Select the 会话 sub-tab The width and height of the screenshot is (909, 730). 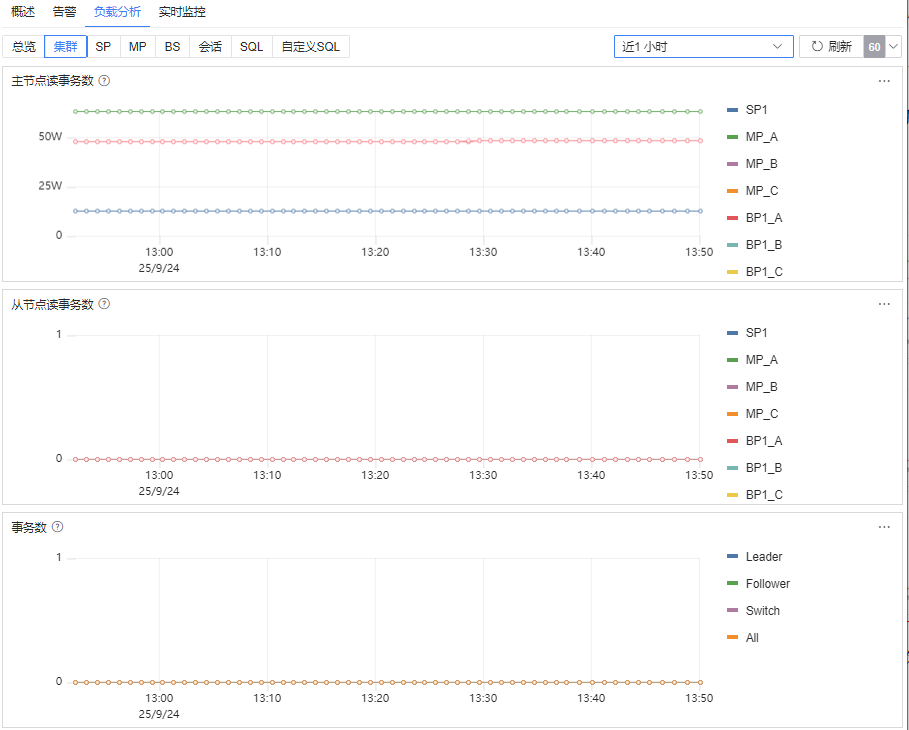tap(210, 46)
